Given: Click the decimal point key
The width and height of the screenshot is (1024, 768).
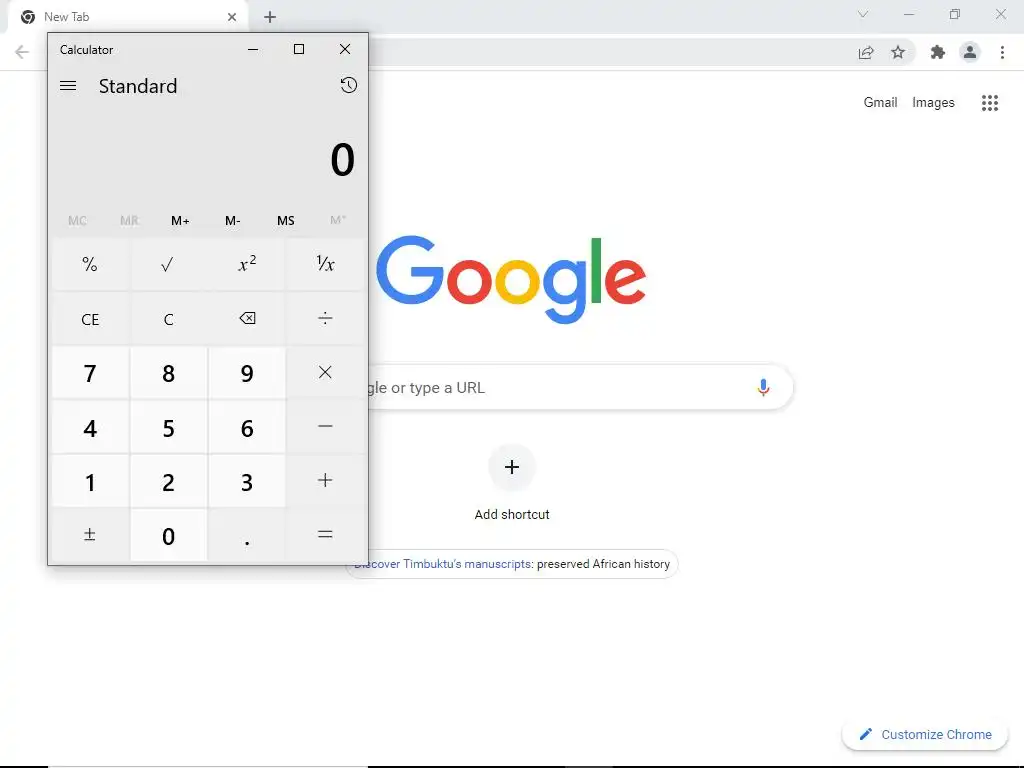Looking at the screenshot, I should (x=247, y=536).
